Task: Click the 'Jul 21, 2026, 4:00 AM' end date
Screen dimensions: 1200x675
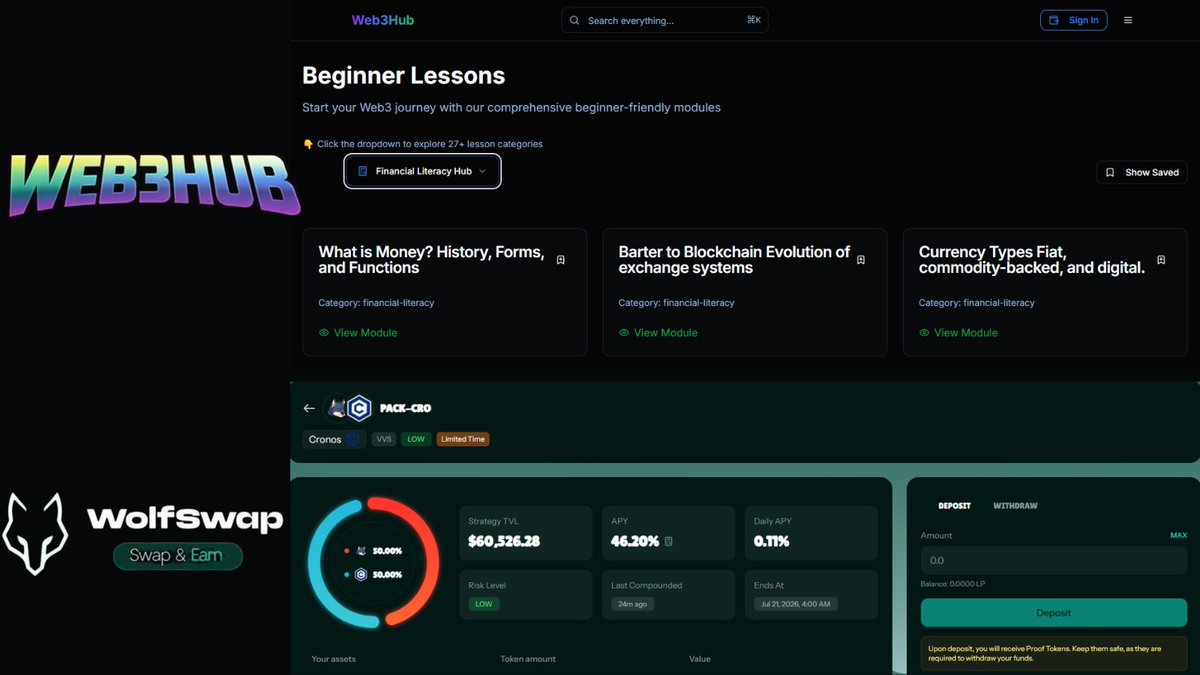Action: point(796,604)
